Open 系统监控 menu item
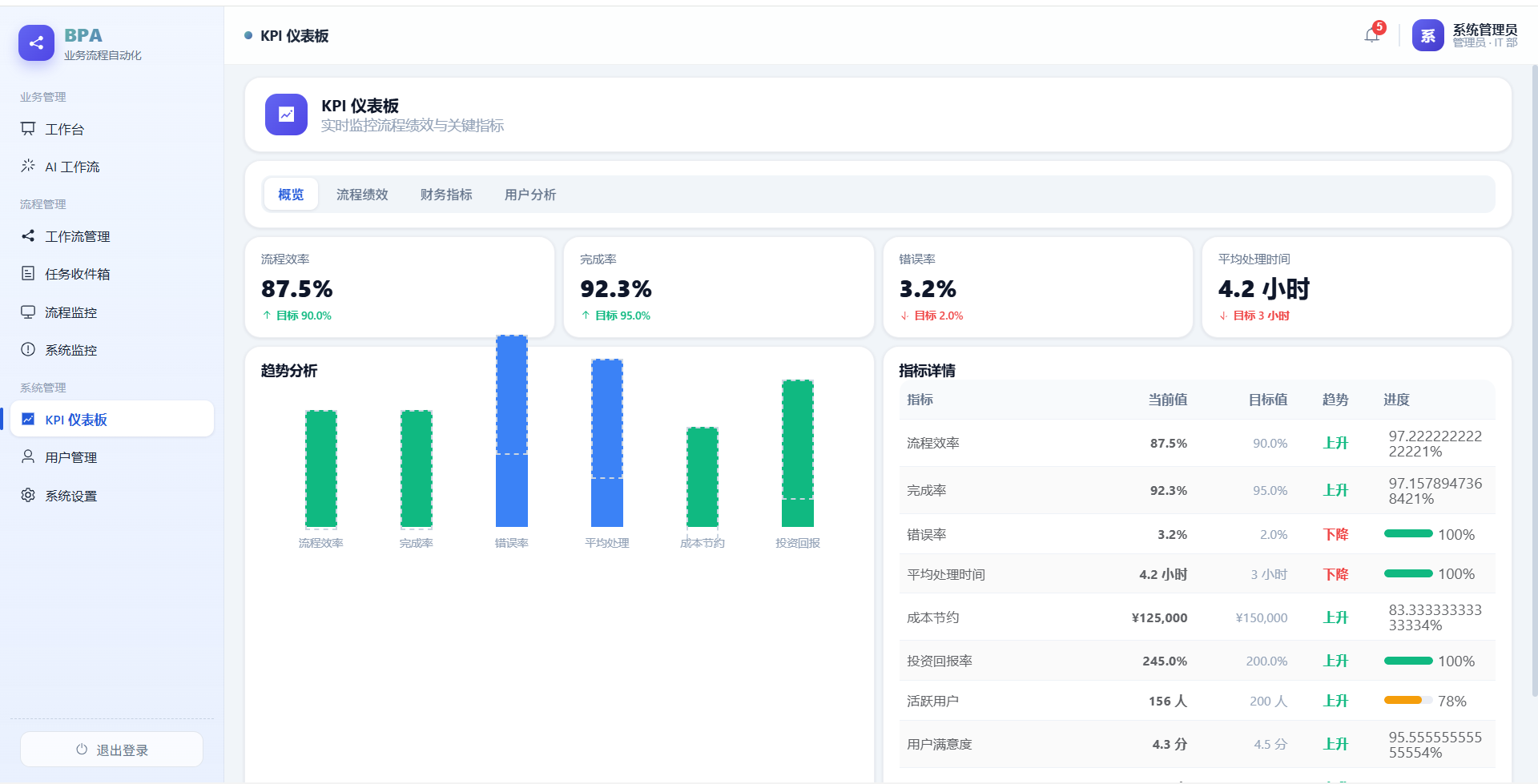 coord(112,350)
